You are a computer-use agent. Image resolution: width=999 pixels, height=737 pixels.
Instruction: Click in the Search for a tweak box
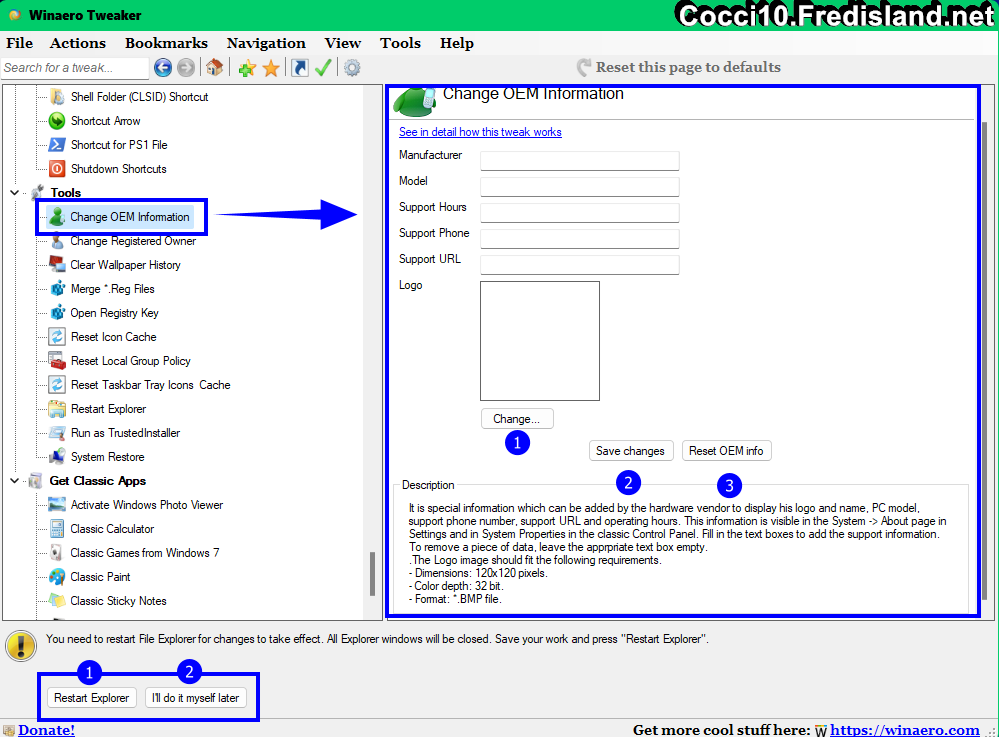[x=75, y=68]
